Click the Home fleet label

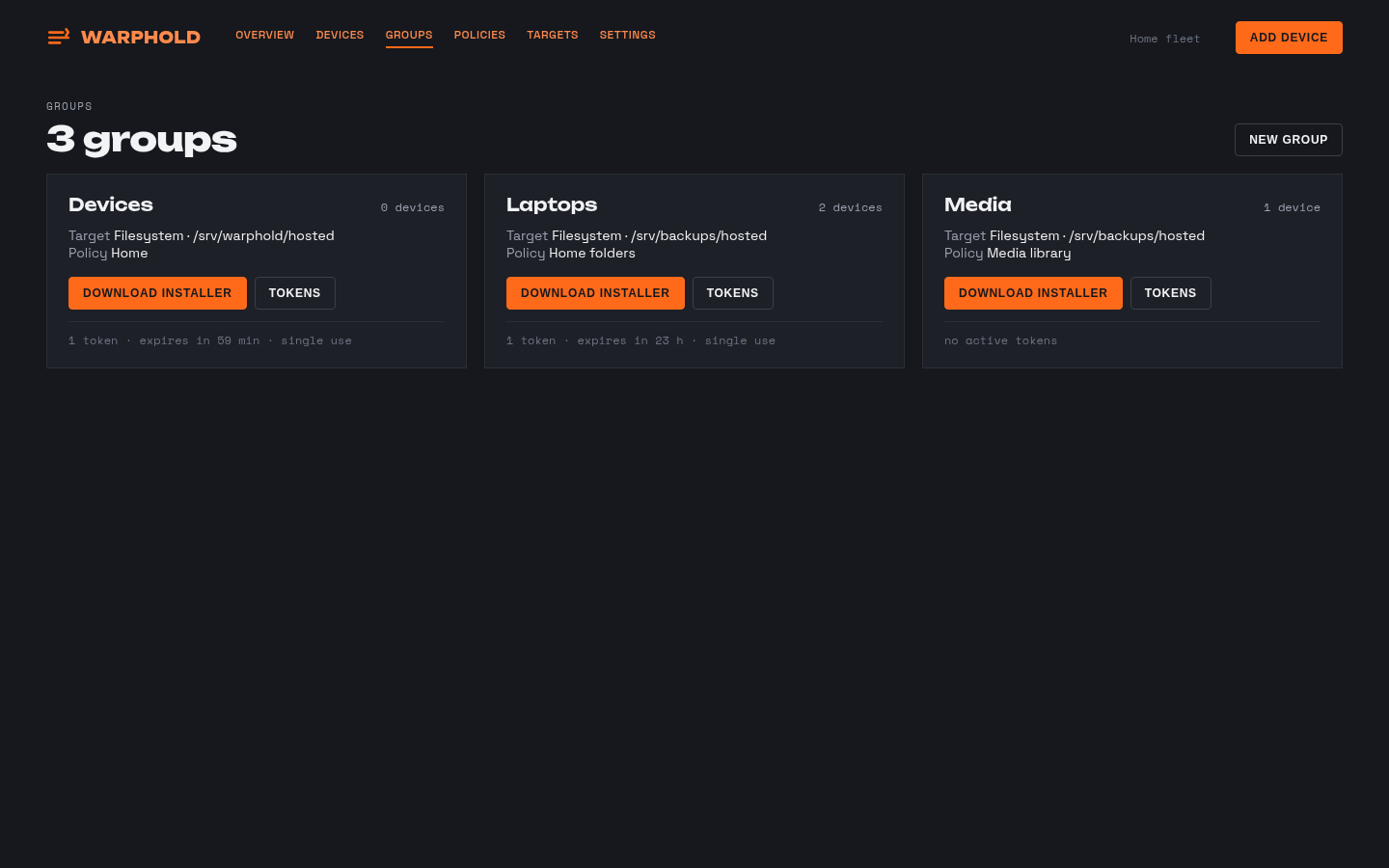(1165, 39)
